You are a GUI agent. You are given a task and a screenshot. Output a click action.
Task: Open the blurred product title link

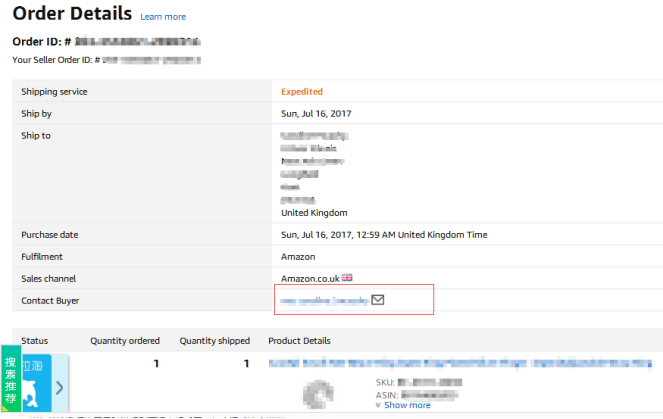point(460,363)
